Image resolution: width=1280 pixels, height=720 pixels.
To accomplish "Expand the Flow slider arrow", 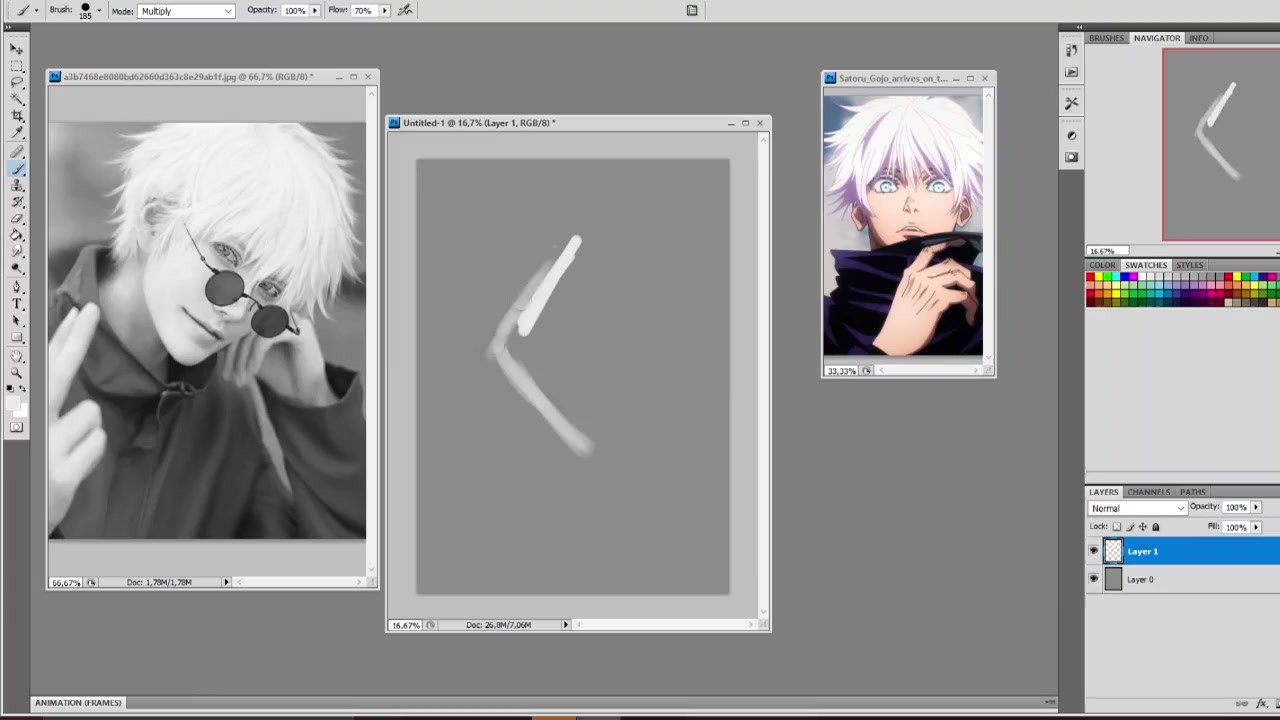I will tap(384, 10).
